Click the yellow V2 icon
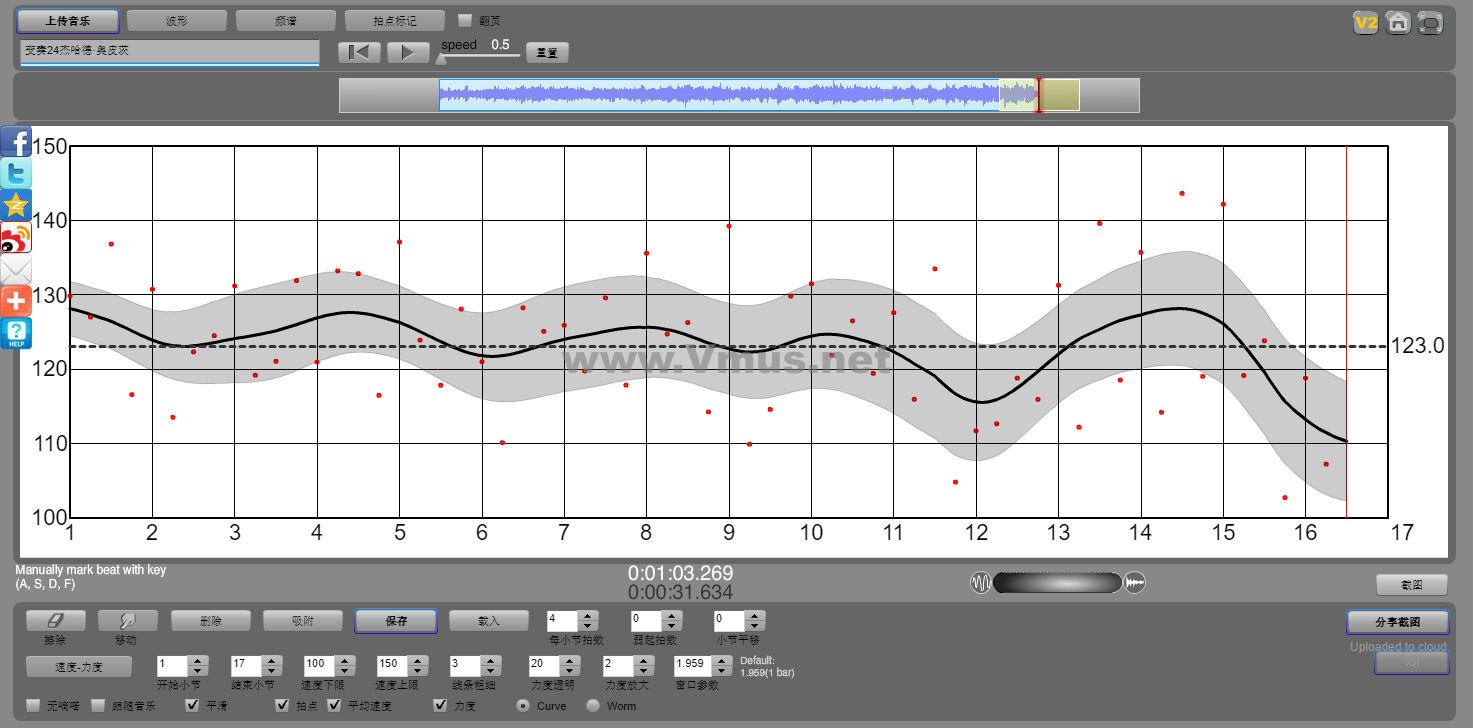The height and width of the screenshot is (728, 1473). [x=1365, y=23]
